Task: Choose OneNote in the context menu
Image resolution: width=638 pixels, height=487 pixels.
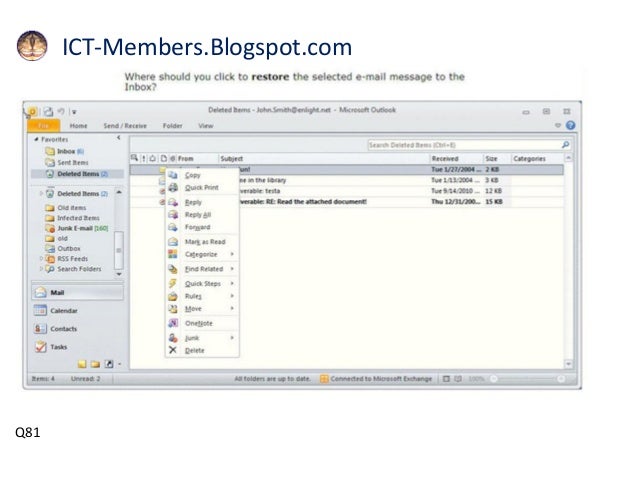Action: point(202,323)
